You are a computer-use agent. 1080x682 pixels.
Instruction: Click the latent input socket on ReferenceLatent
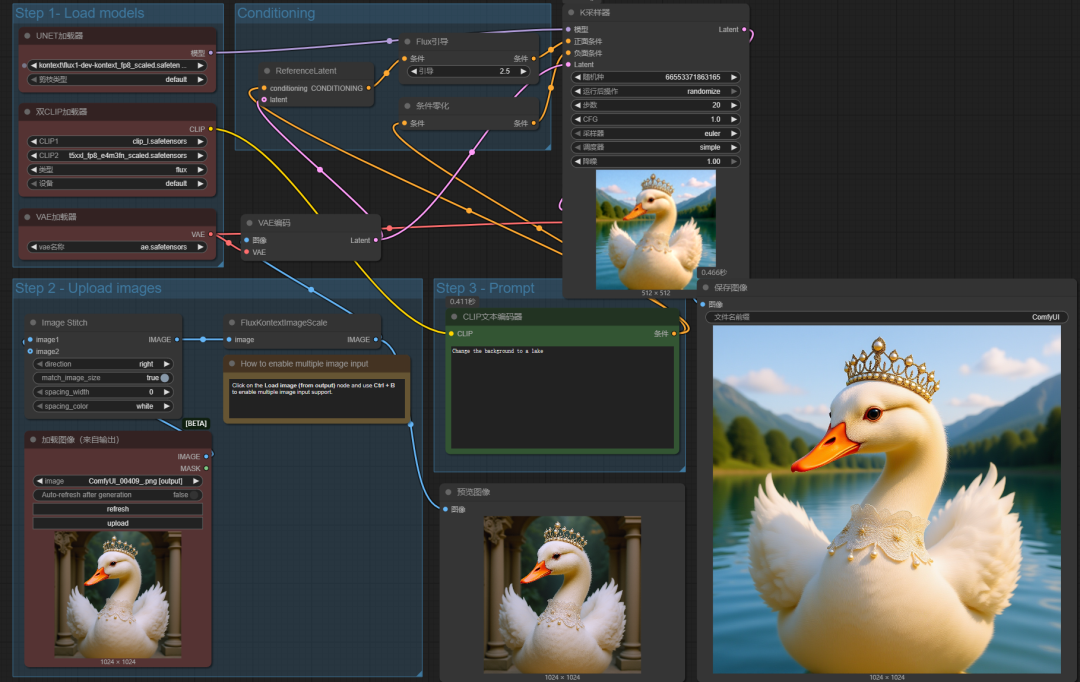[x=264, y=100]
